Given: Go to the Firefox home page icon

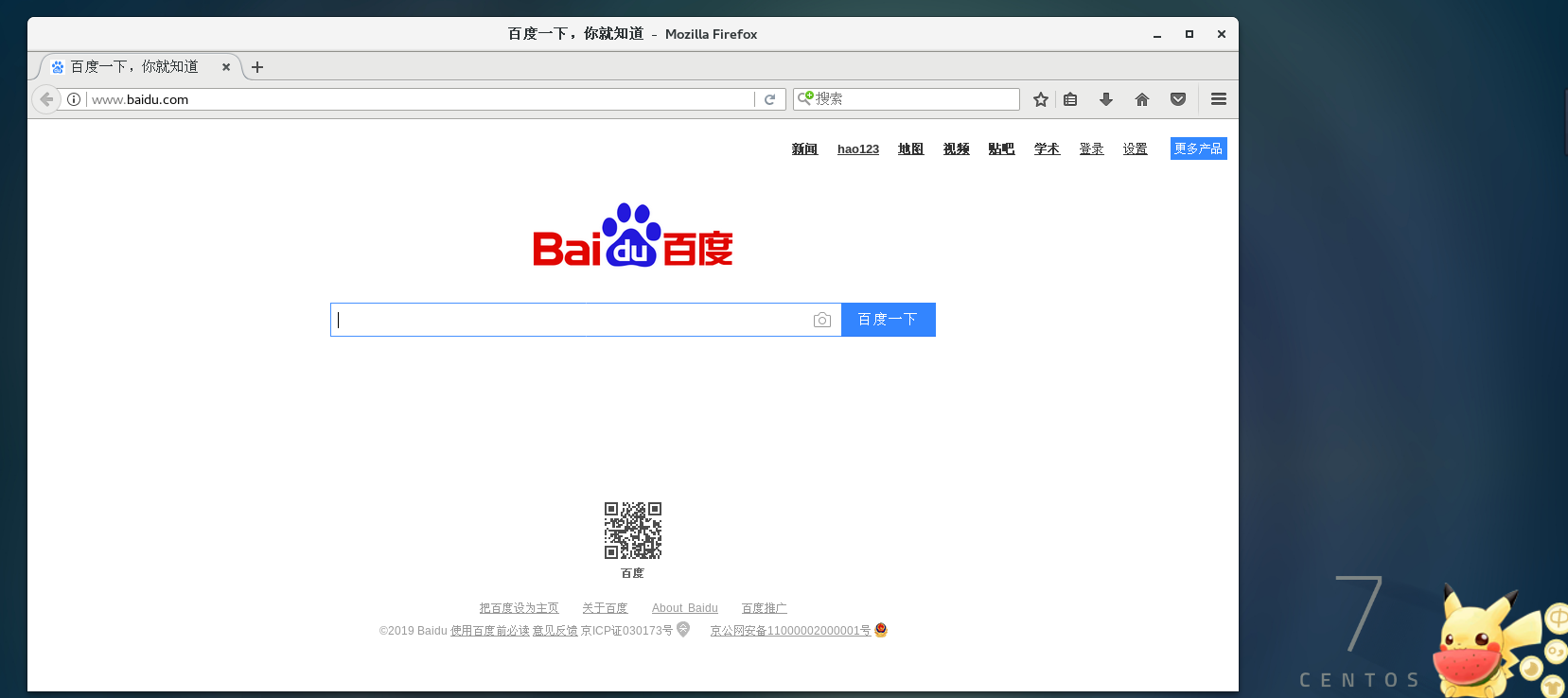Looking at the screenshot, I should [x=1142, y=99].
